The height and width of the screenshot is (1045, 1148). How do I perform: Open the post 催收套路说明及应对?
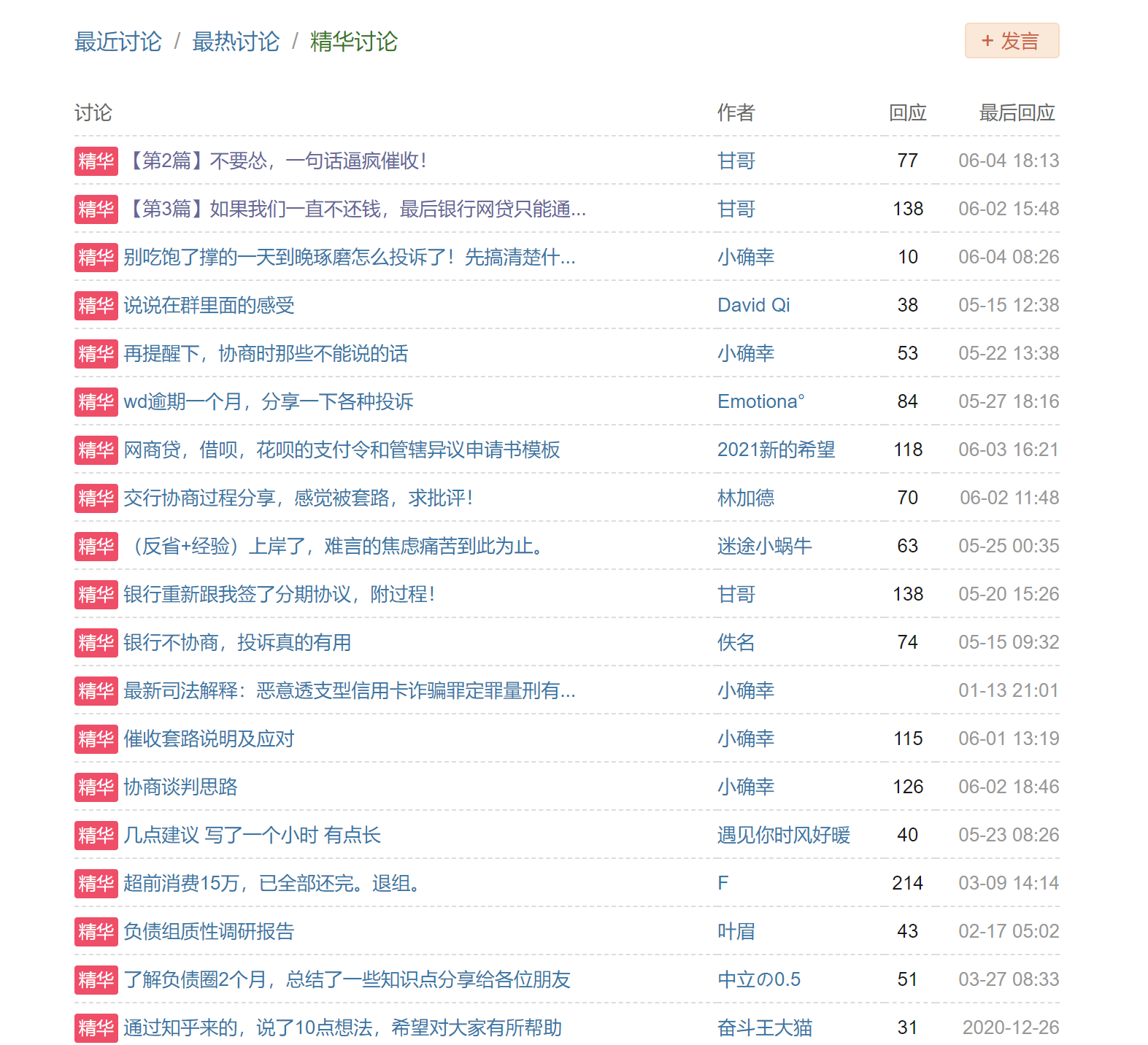(x=209, y=739)
